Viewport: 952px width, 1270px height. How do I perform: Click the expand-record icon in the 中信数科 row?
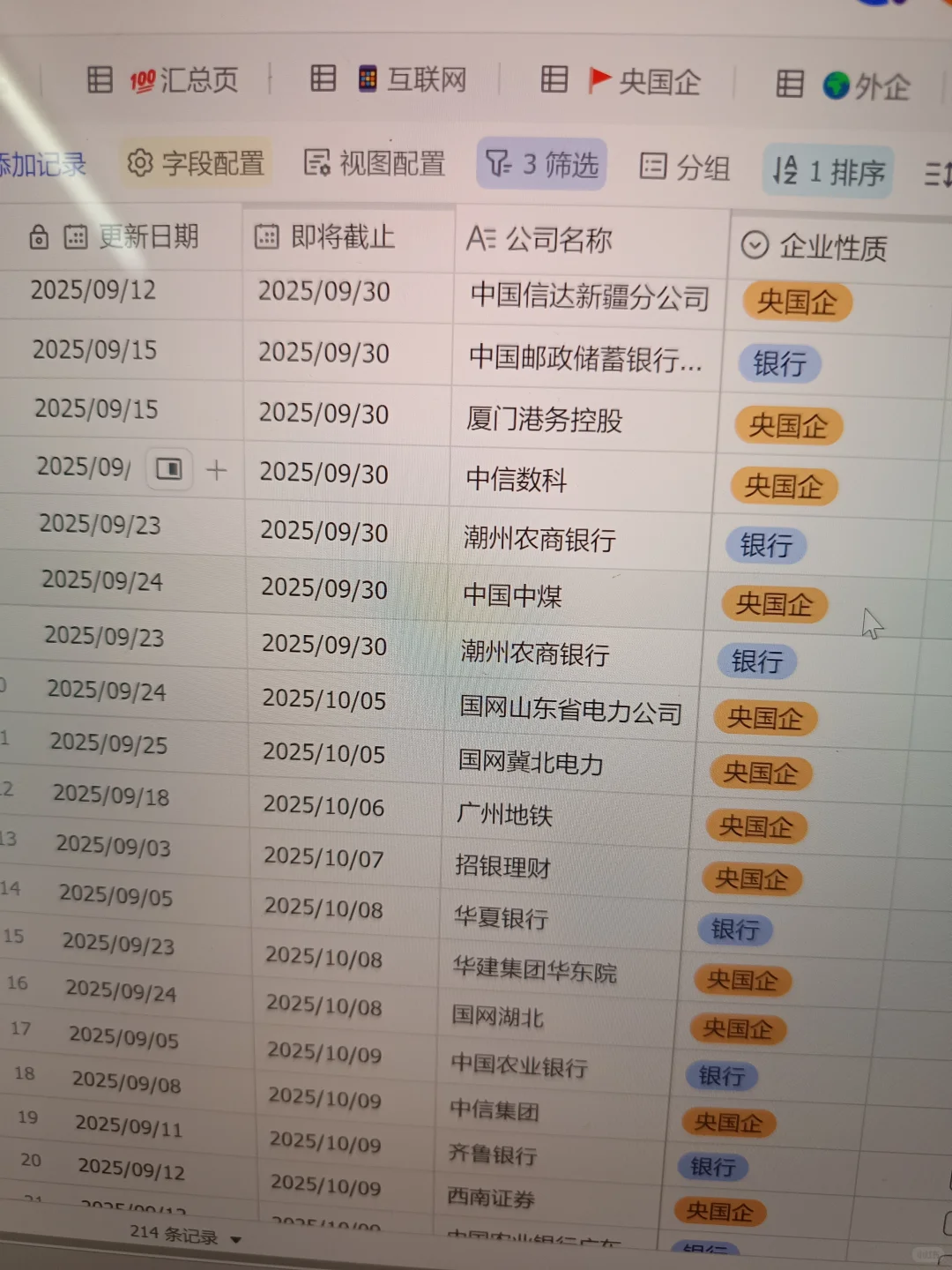pos(168,468)
